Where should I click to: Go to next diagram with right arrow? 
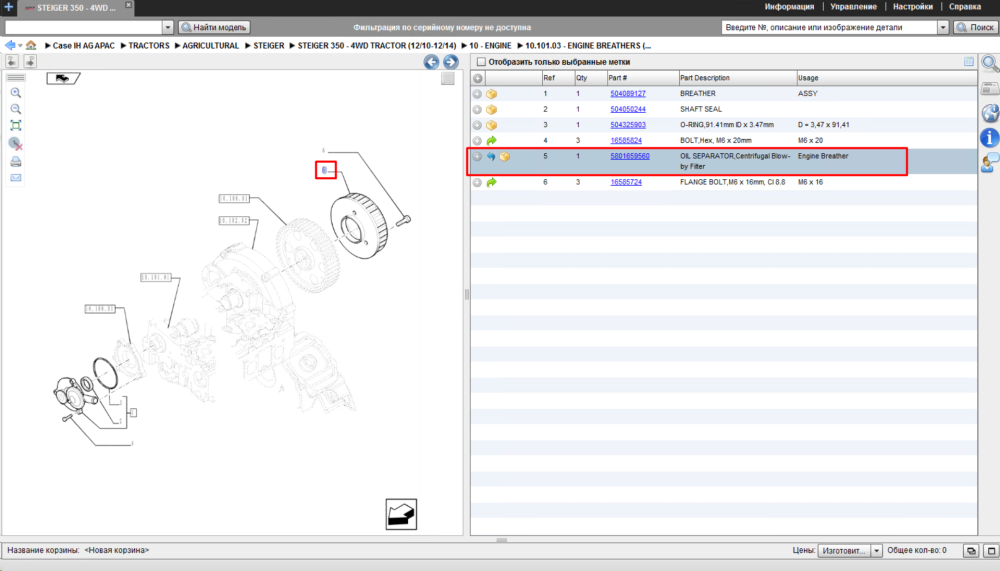tap(450, 62)
